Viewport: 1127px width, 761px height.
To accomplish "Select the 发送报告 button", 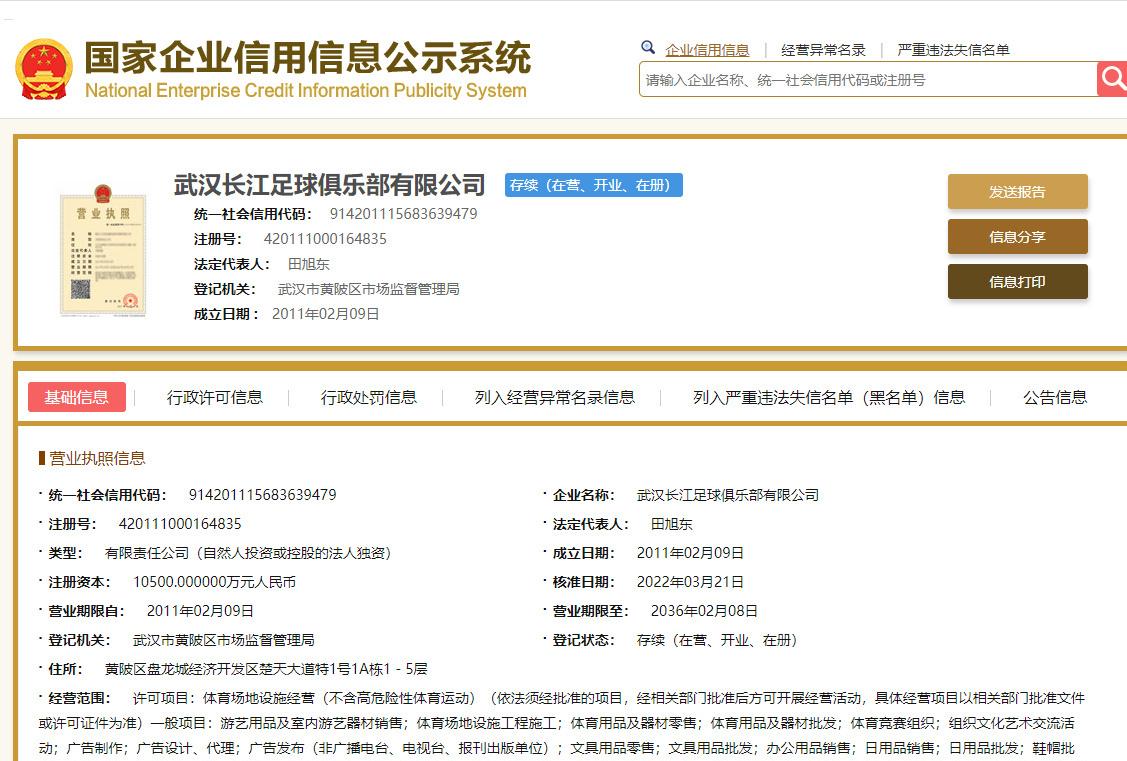I will pos(1017,190).
